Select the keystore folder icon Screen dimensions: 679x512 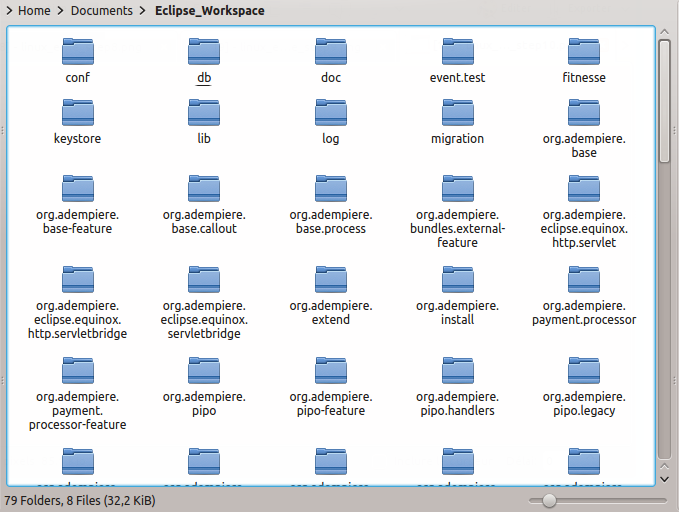click(78, 113)
